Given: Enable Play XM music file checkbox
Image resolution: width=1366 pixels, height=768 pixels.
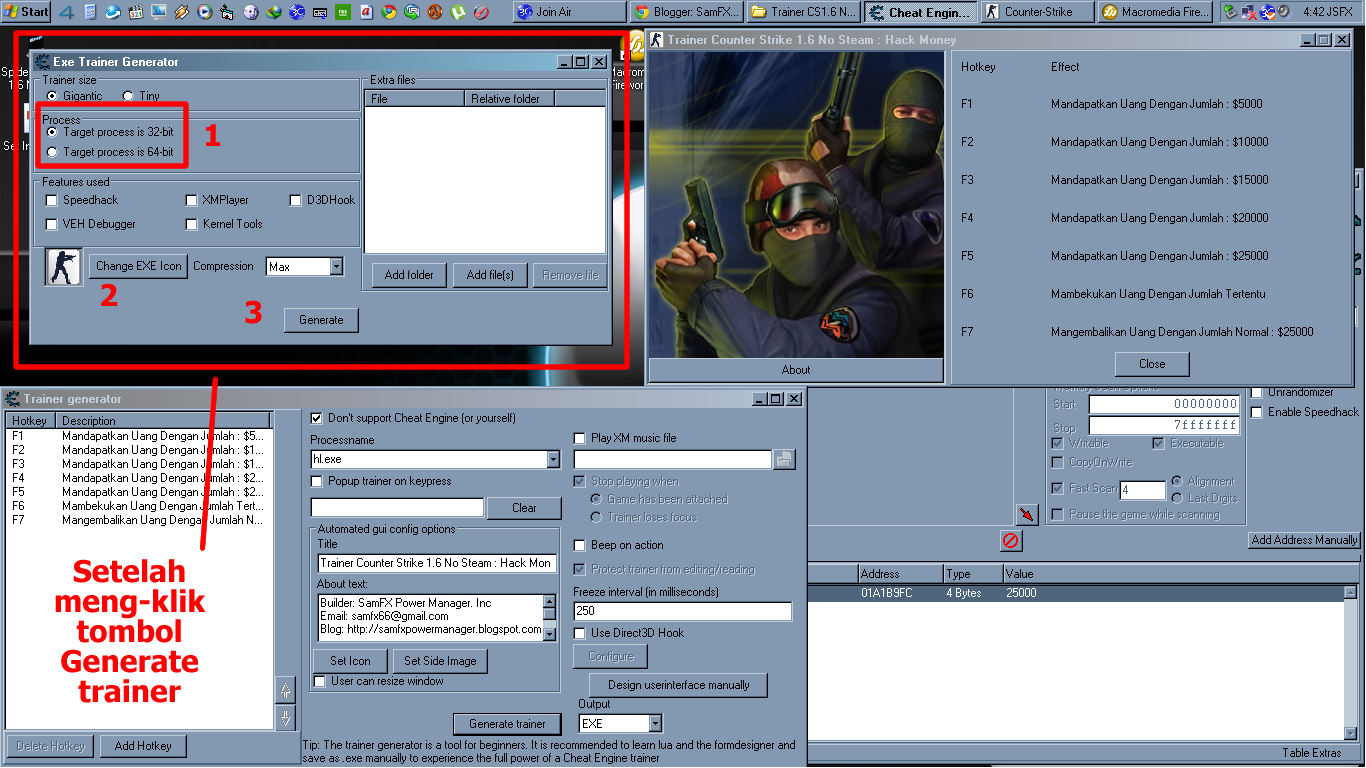Looking at the screenshot, I should pyautogui.click(x=580, y=438).
